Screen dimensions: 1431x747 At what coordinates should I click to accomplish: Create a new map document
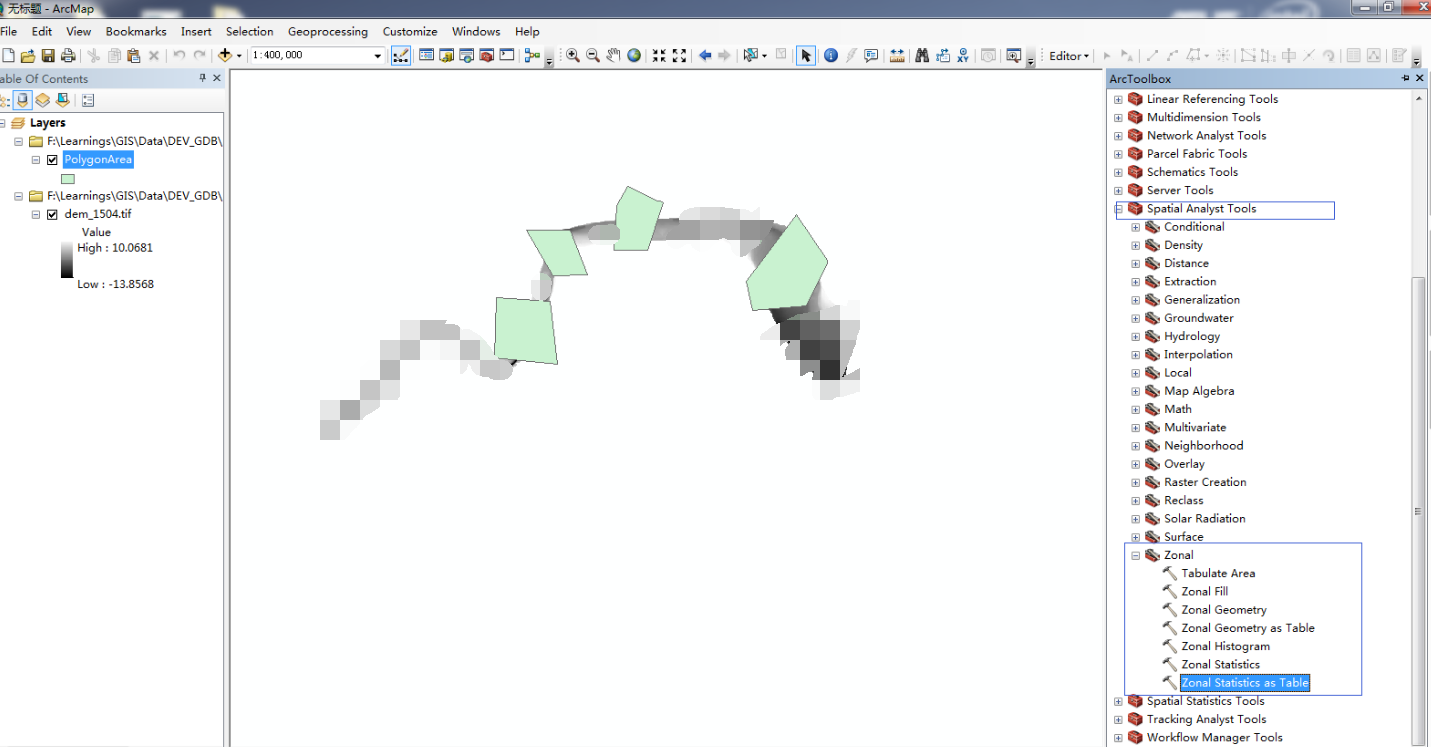click(8, 56)
